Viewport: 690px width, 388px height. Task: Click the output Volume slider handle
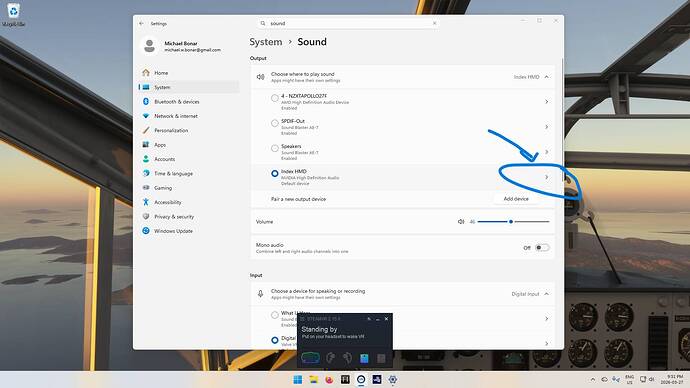click(511, 222)
